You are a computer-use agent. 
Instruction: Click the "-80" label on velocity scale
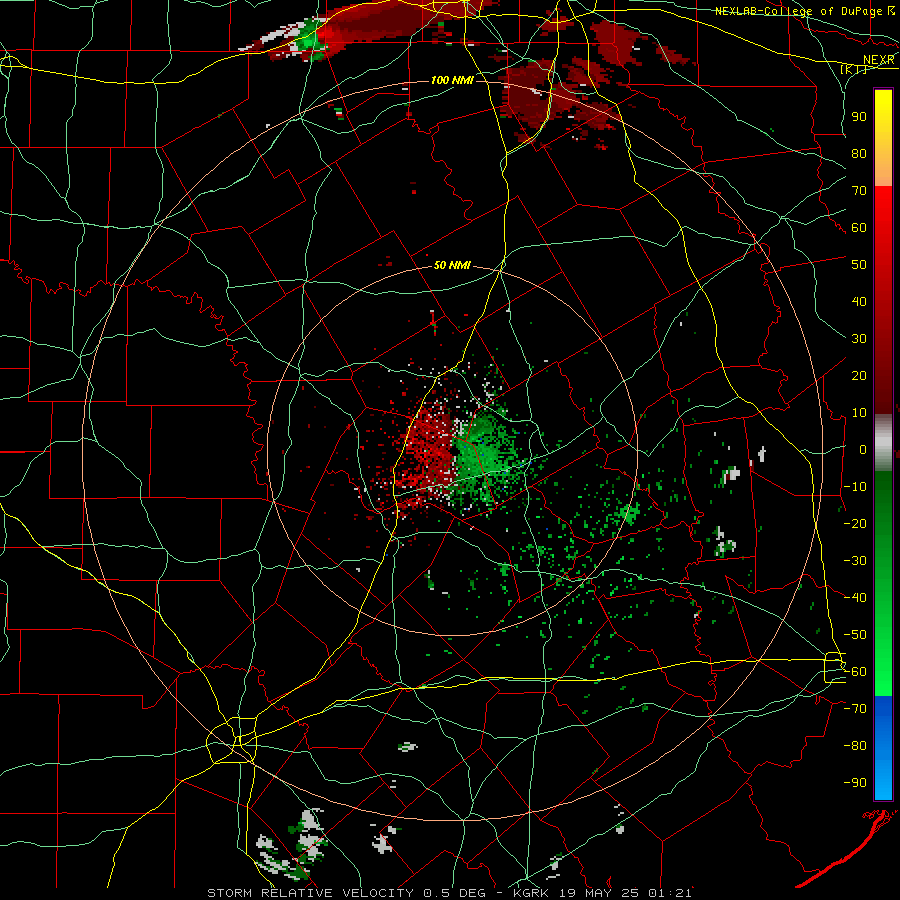click(855, 746)
